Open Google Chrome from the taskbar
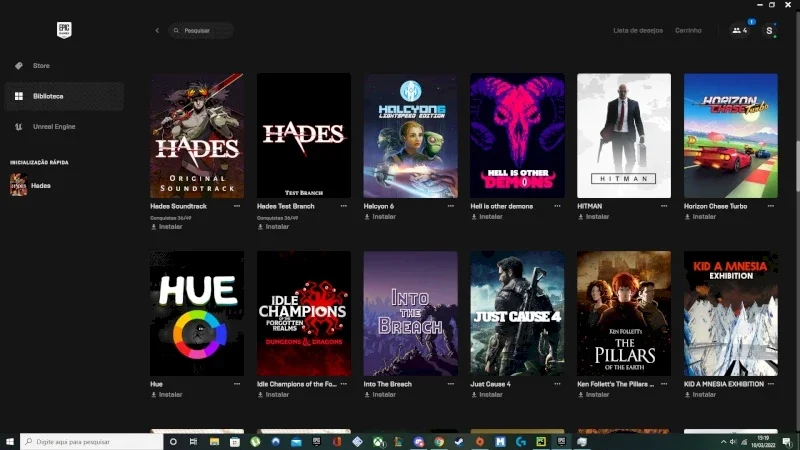This screenshot has height=450, width=800. pos(439,441)
